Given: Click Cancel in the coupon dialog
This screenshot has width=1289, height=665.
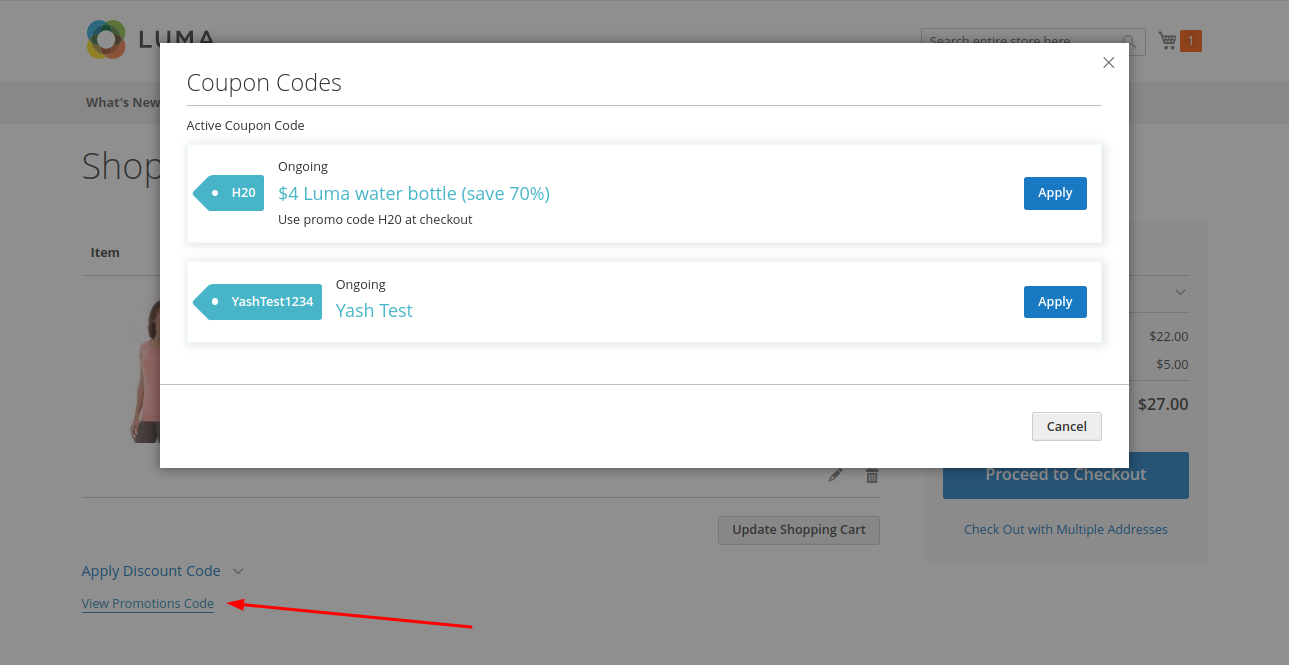Looking at the screenshot, I should coord(1066,426).
